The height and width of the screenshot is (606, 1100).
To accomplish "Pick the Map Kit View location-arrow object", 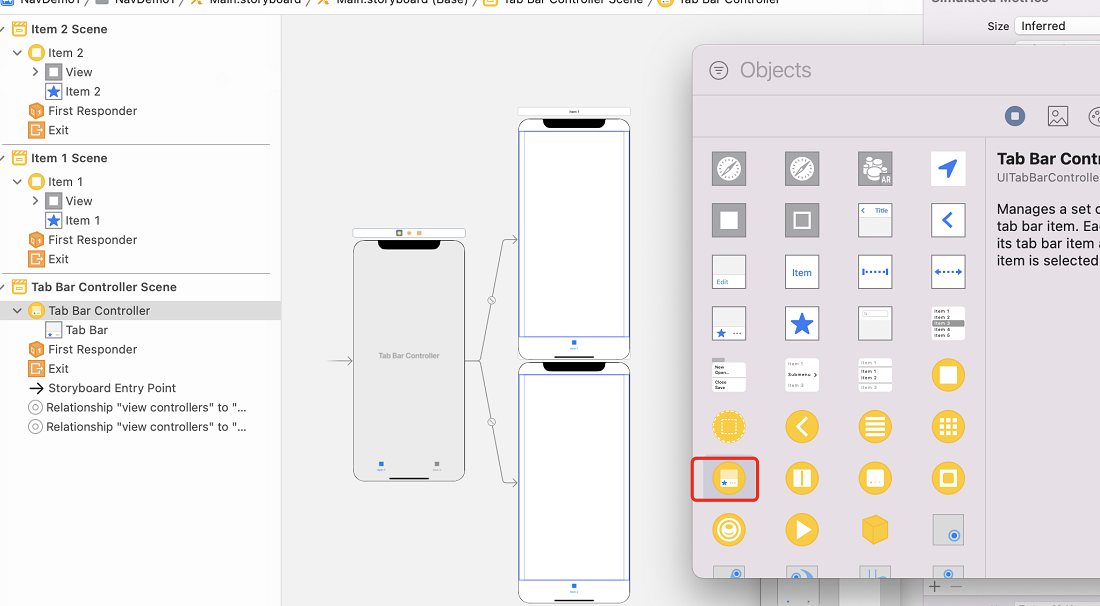I will click(x=948, y=169).
